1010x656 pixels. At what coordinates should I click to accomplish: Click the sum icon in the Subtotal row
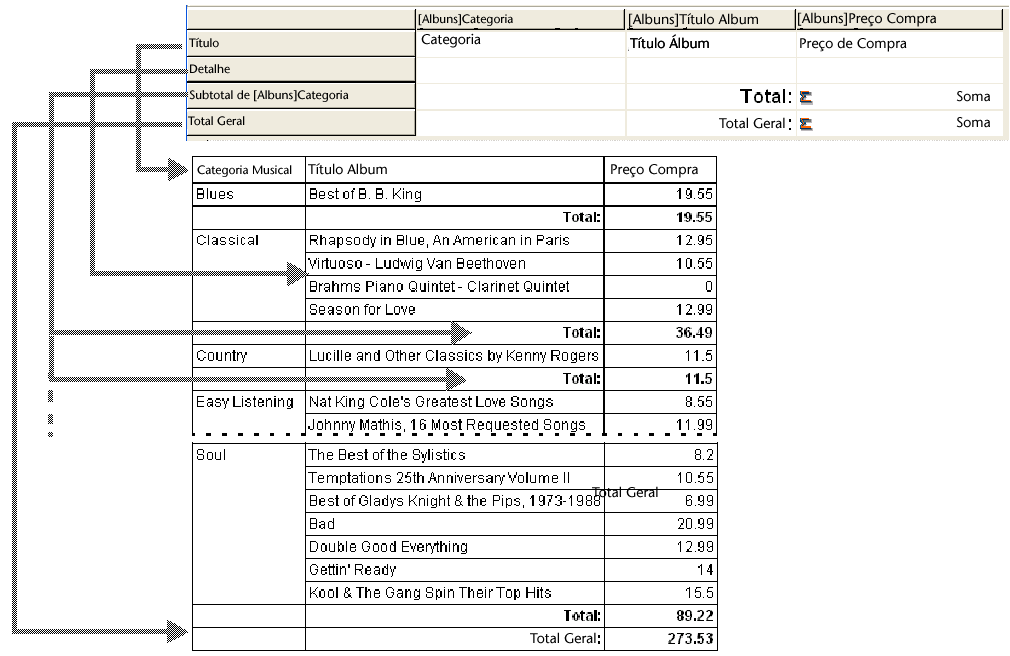point(806,97)
